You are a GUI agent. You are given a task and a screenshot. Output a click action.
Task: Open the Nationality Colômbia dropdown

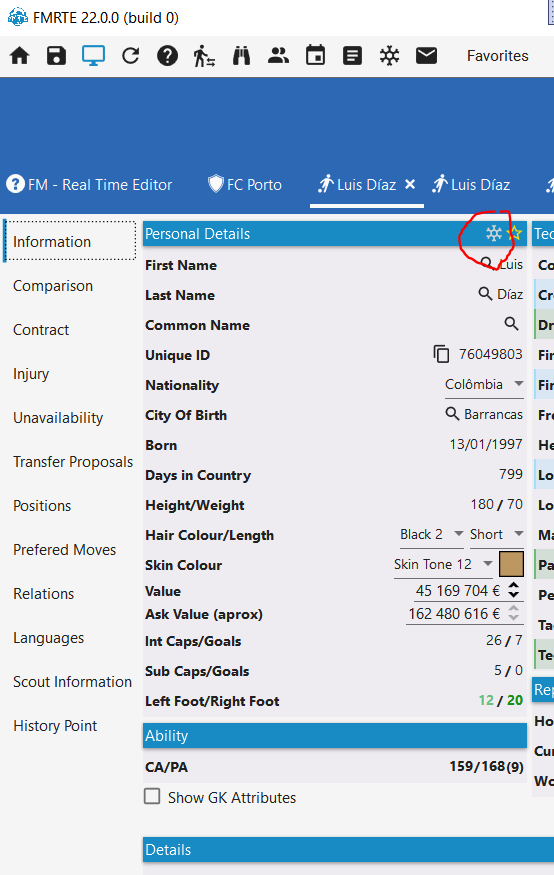click(484, 384)
